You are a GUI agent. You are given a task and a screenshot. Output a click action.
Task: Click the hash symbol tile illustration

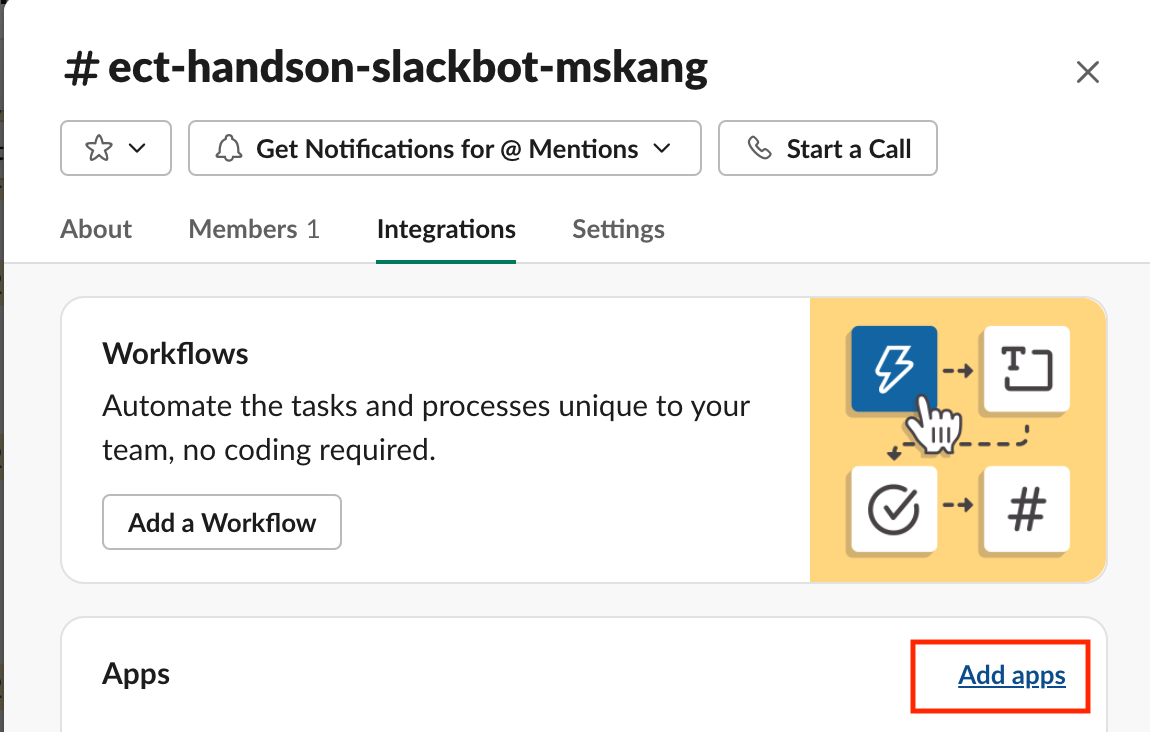tap(1026, 510)
